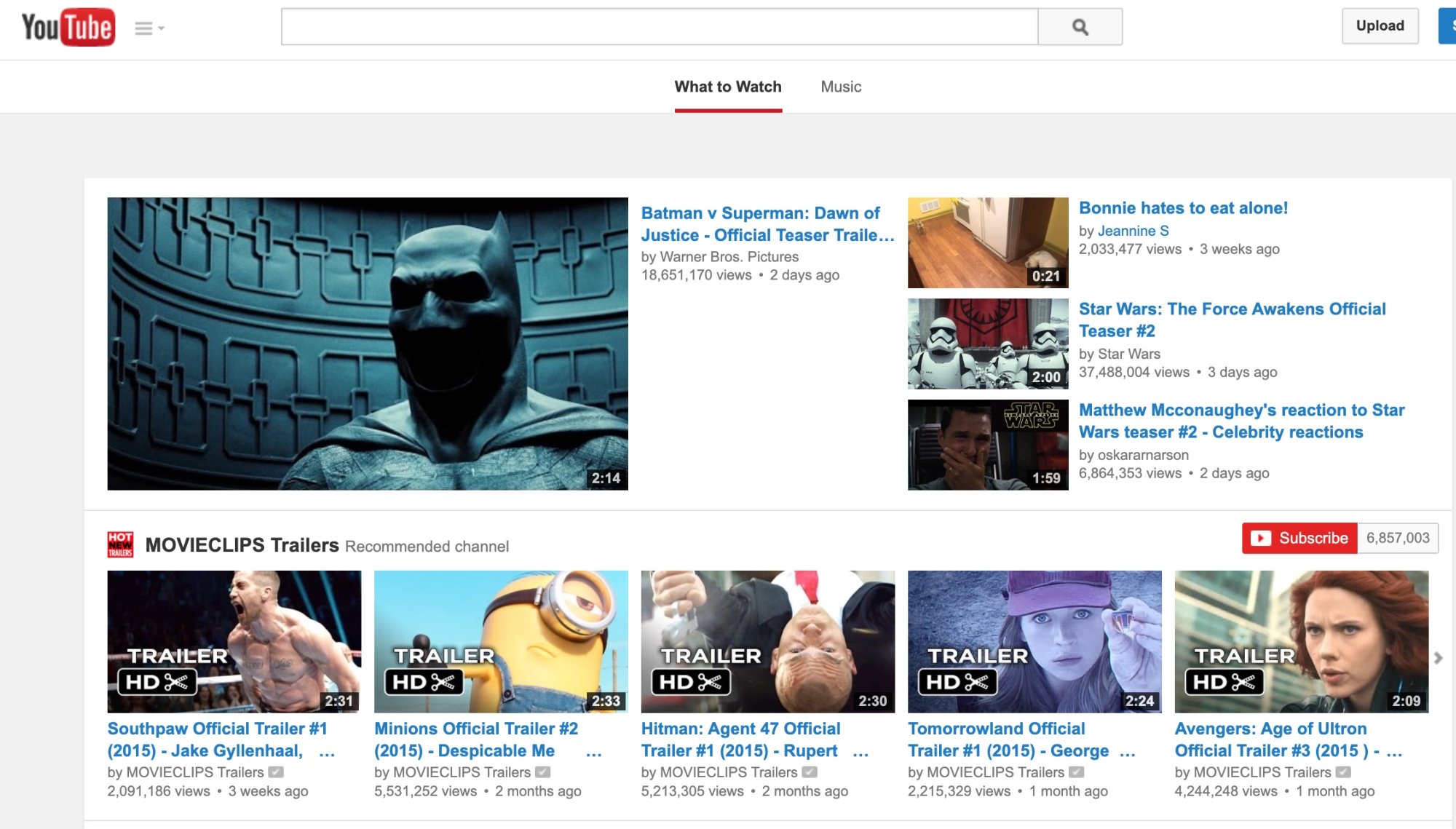Screen dimensions: 1456x829
Task: Click the 2,215,329 views text
Action: pos(959,791)
